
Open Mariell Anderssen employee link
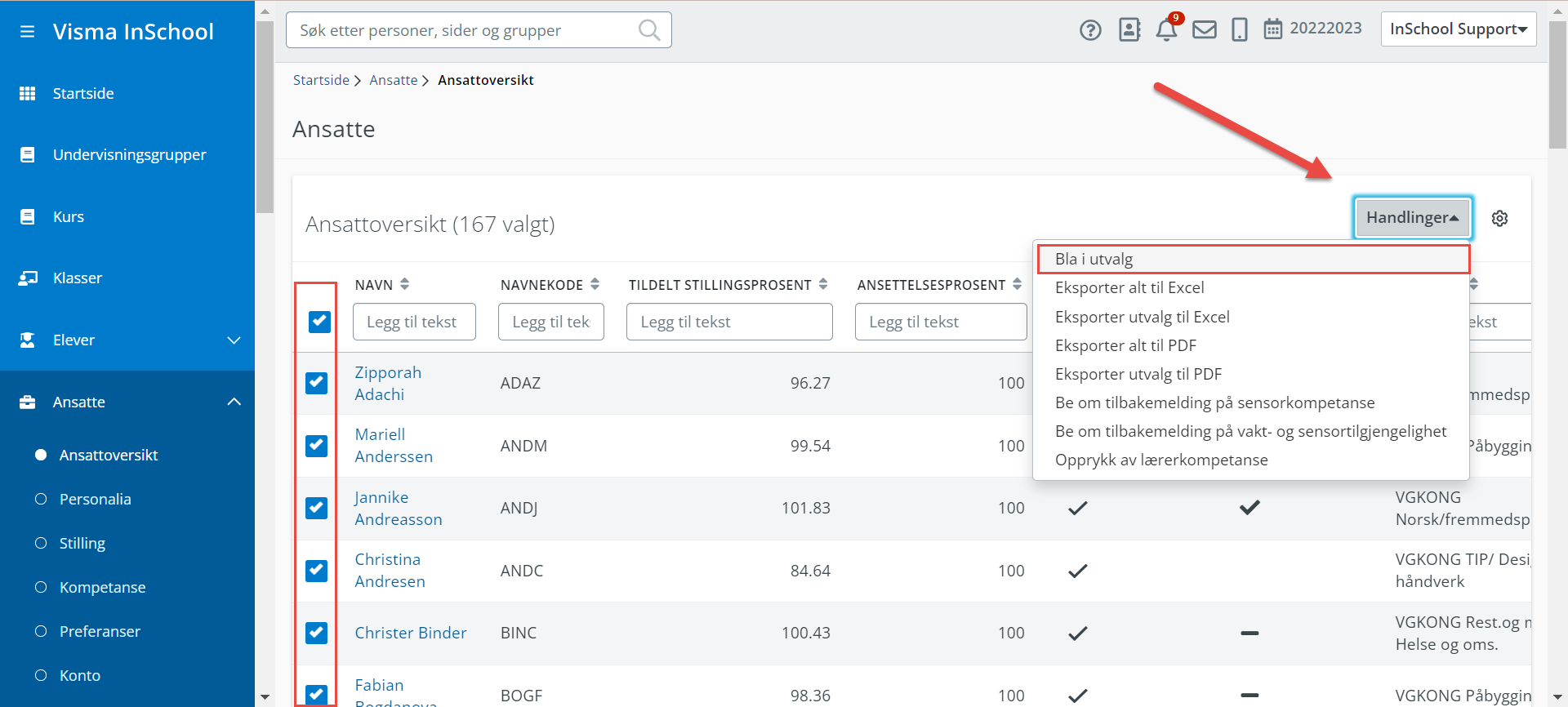pyautogui.click(x=394, y=446)
